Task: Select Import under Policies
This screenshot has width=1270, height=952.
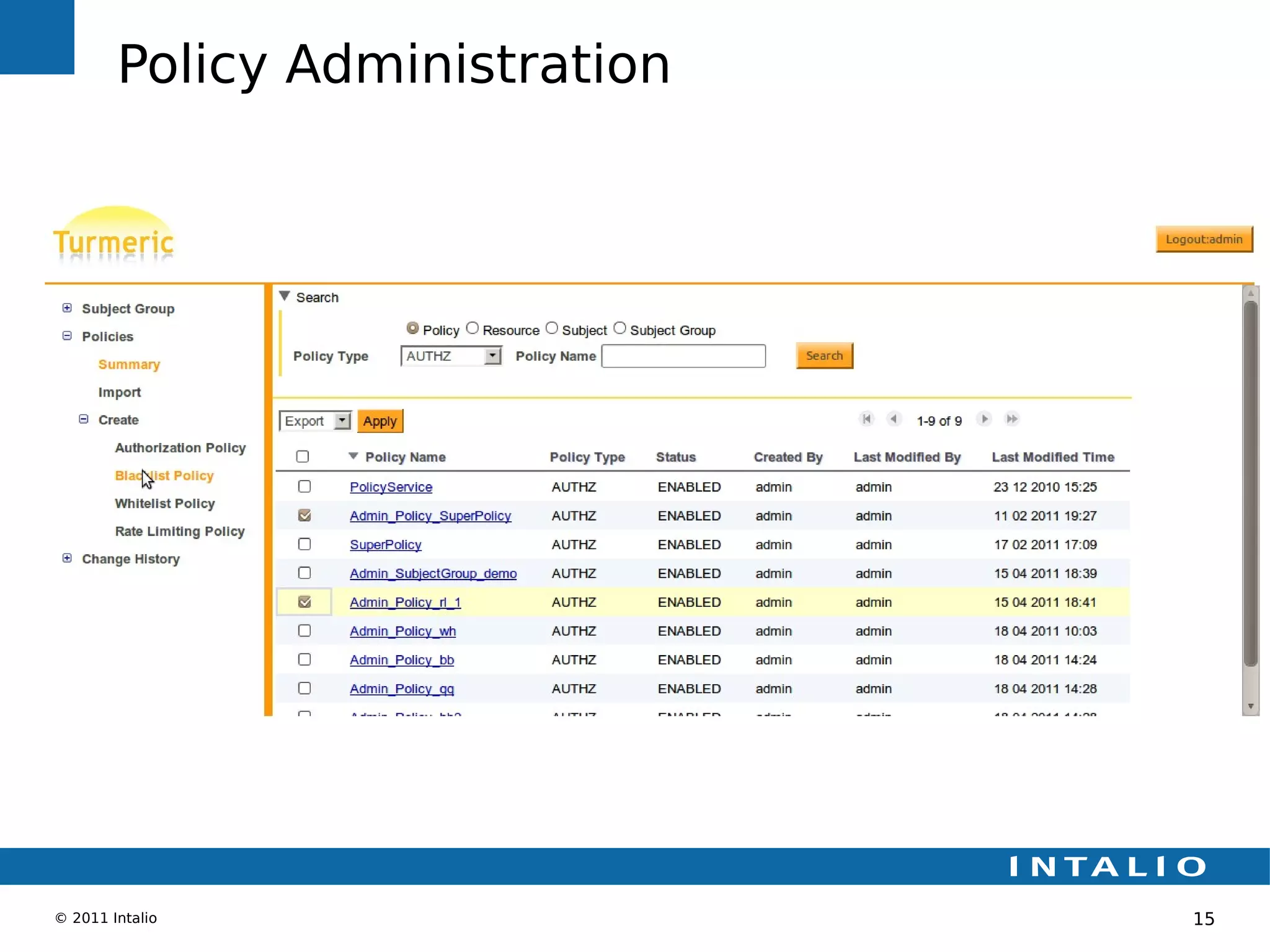Action: (119, 392)
